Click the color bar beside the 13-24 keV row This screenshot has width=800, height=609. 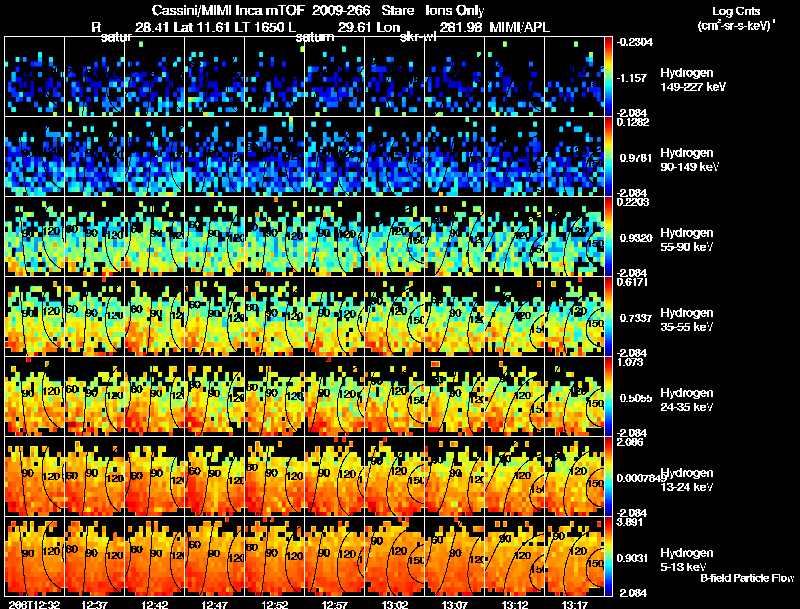pyautogui.click(x=608, y=477)
